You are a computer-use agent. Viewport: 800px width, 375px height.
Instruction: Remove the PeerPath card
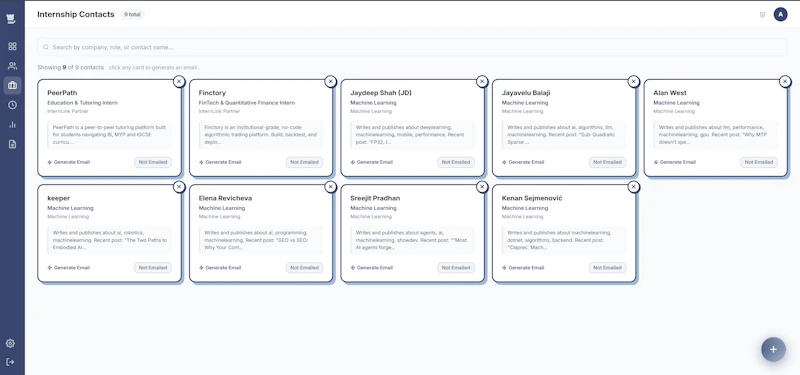(x=179, y=82)
